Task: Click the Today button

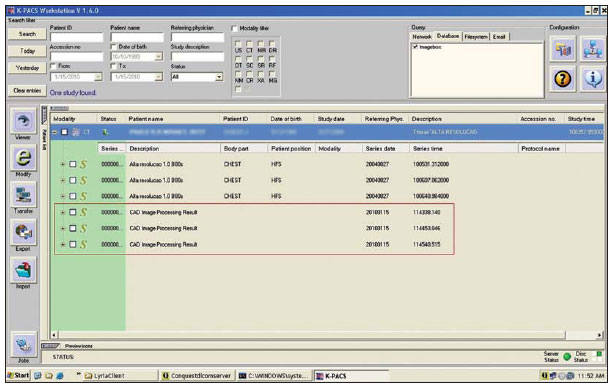Action: point(27,51)
